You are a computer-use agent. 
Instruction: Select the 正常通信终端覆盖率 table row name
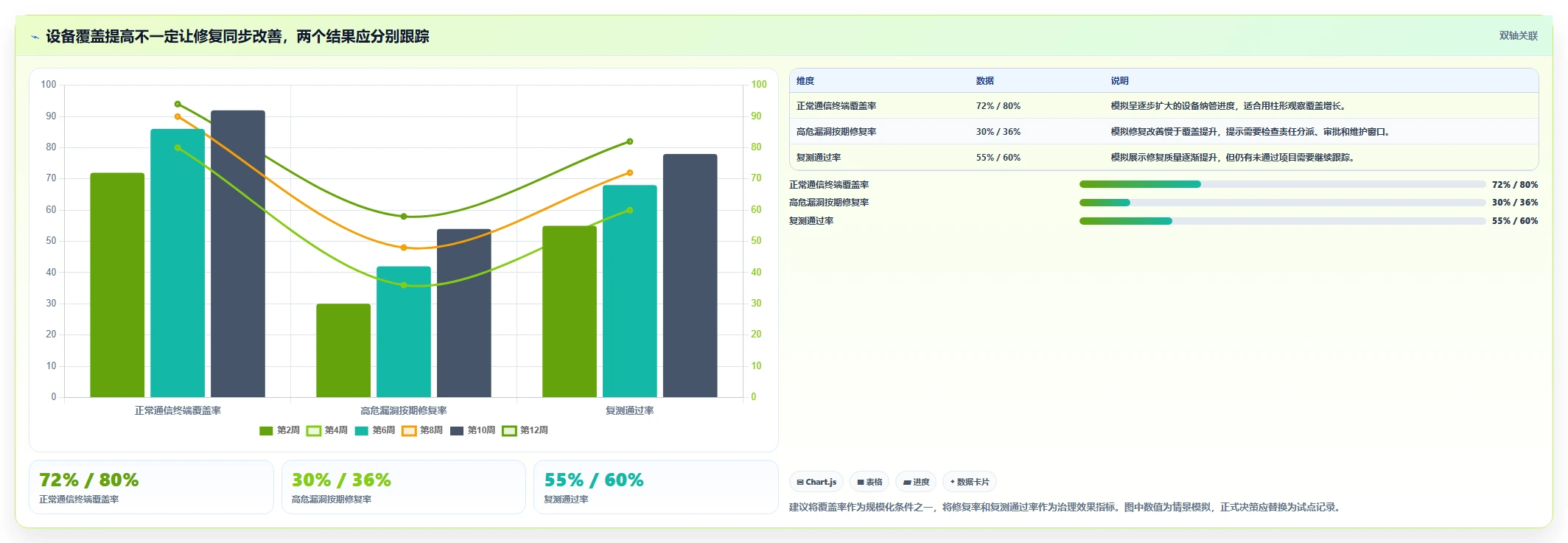coord(836,106)
